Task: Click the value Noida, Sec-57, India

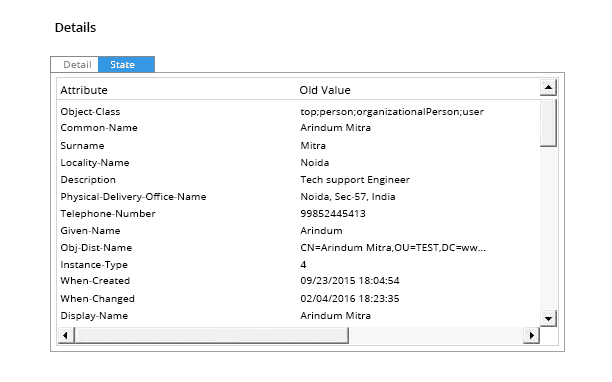Action: click(x=348, y=197)
